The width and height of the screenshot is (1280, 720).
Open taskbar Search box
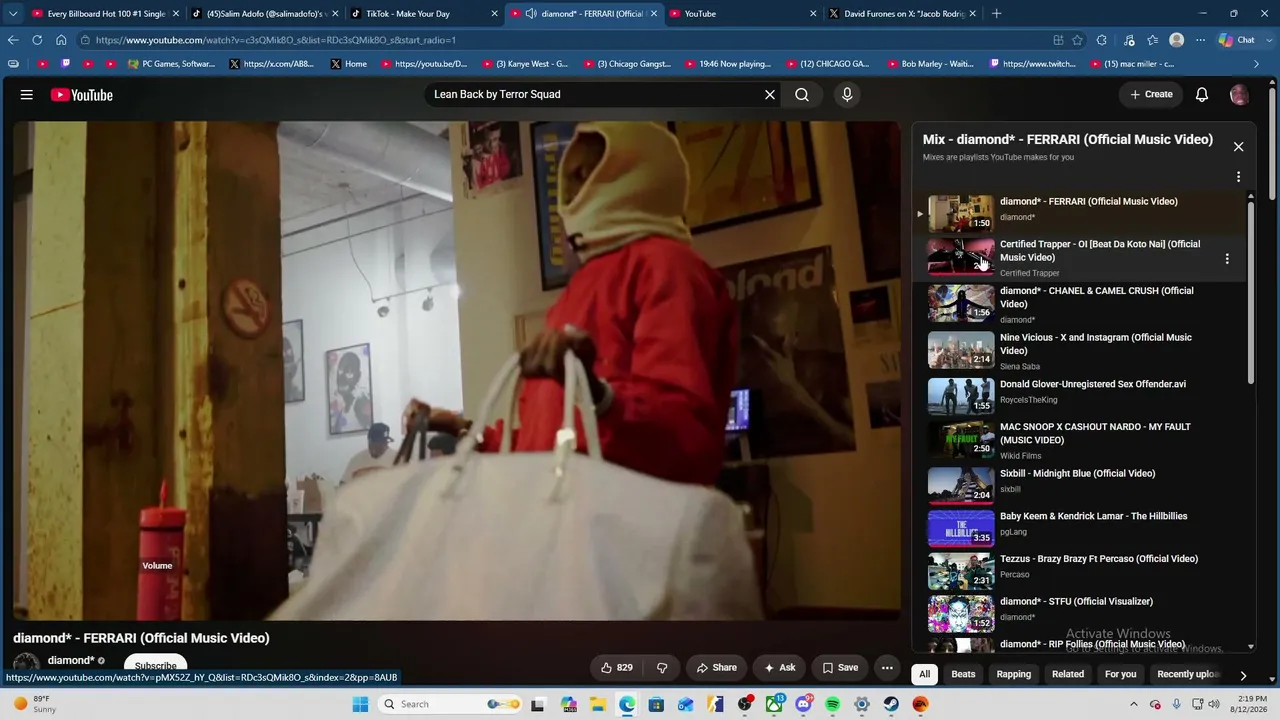449,704
